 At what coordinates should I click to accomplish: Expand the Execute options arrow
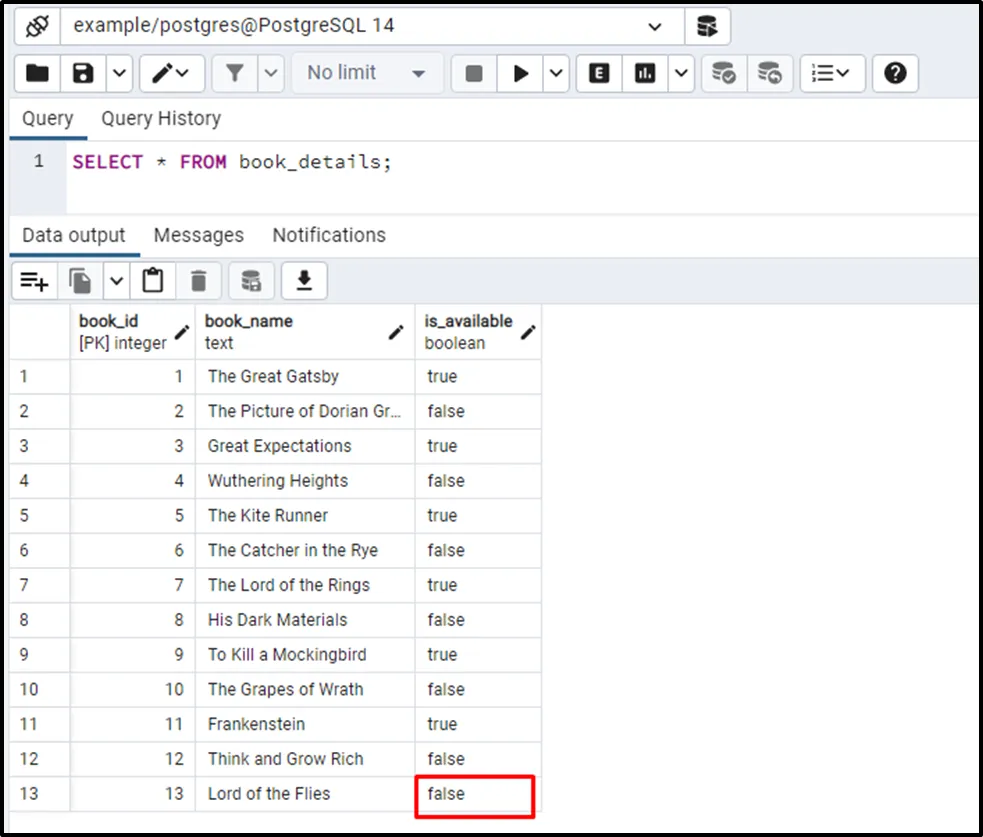click(556, 73)
